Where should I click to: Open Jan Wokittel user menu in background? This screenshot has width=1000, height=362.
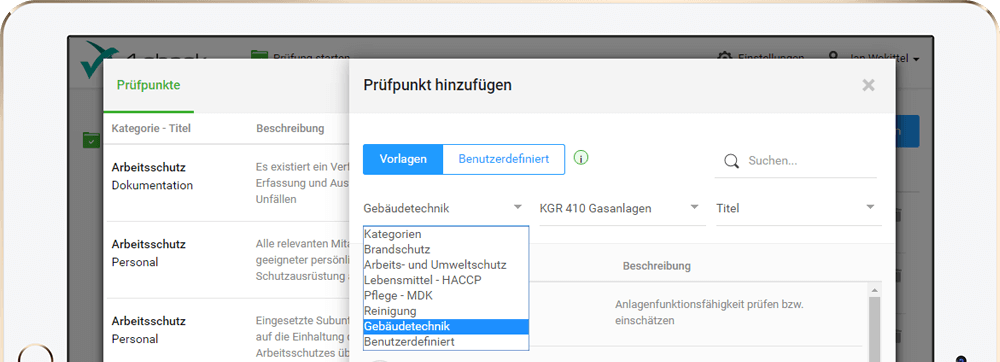[874, 58]
